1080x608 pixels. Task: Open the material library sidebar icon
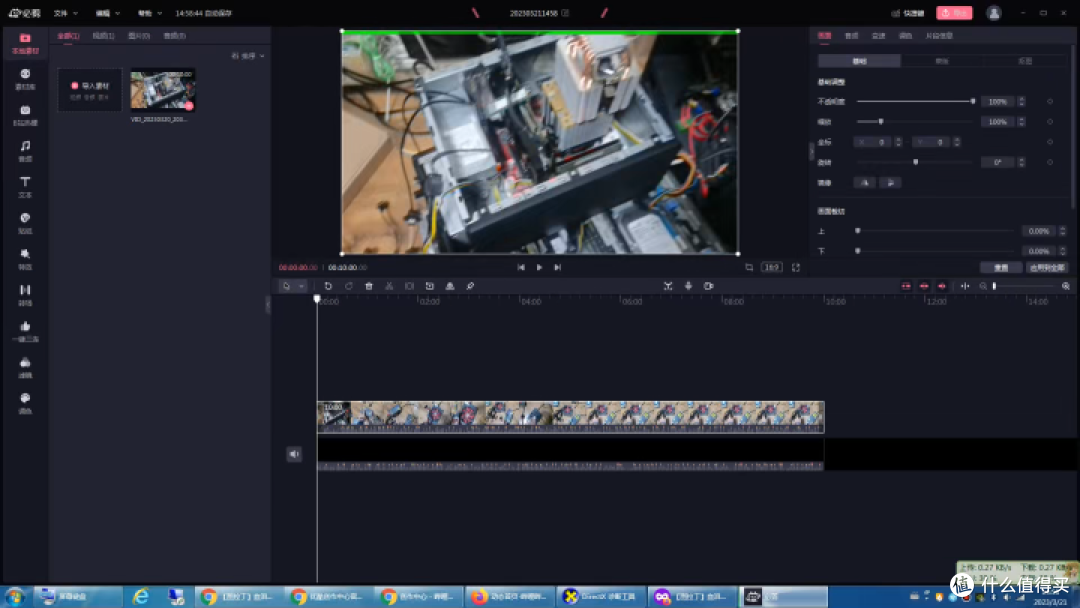point(25,78)
